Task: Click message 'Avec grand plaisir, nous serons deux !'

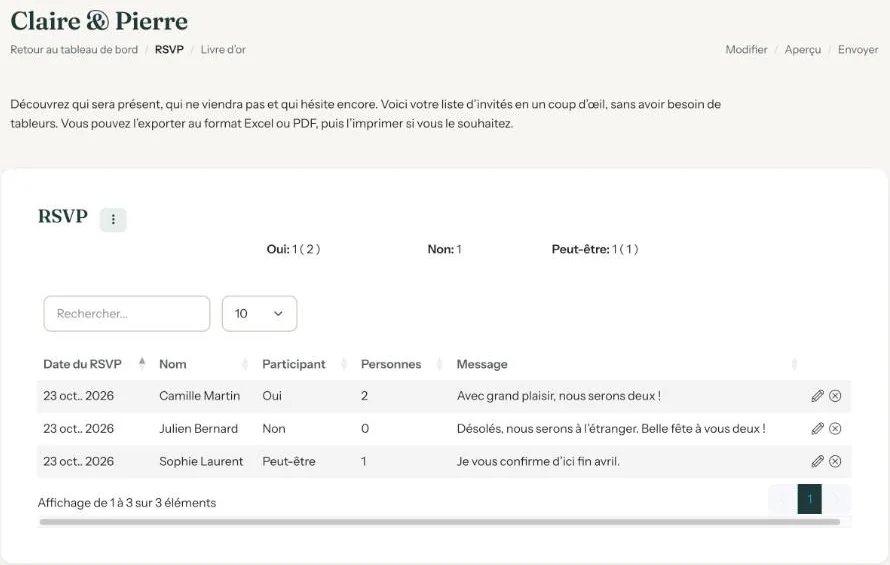Action: click(x=559, y=396)
